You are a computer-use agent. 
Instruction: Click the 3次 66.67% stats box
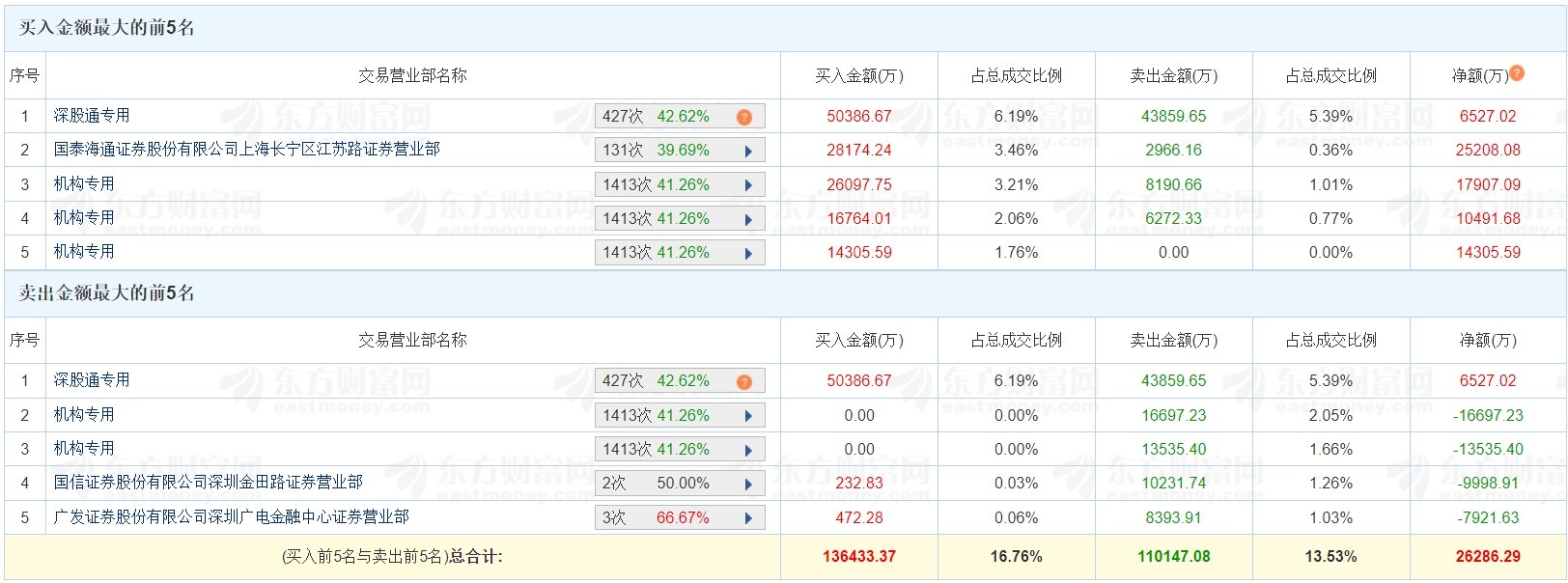[680, 517]
